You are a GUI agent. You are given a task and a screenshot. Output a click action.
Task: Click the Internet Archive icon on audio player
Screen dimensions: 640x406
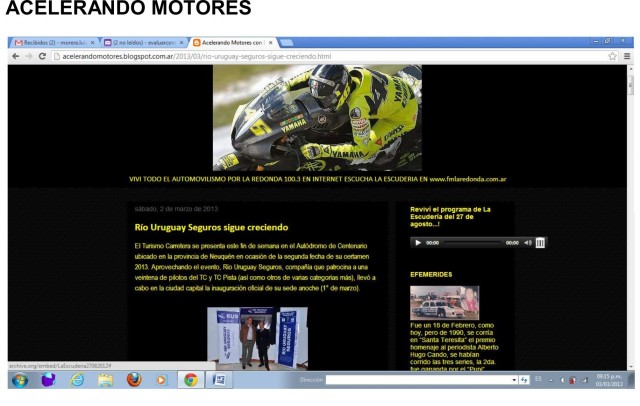(540, 242)
